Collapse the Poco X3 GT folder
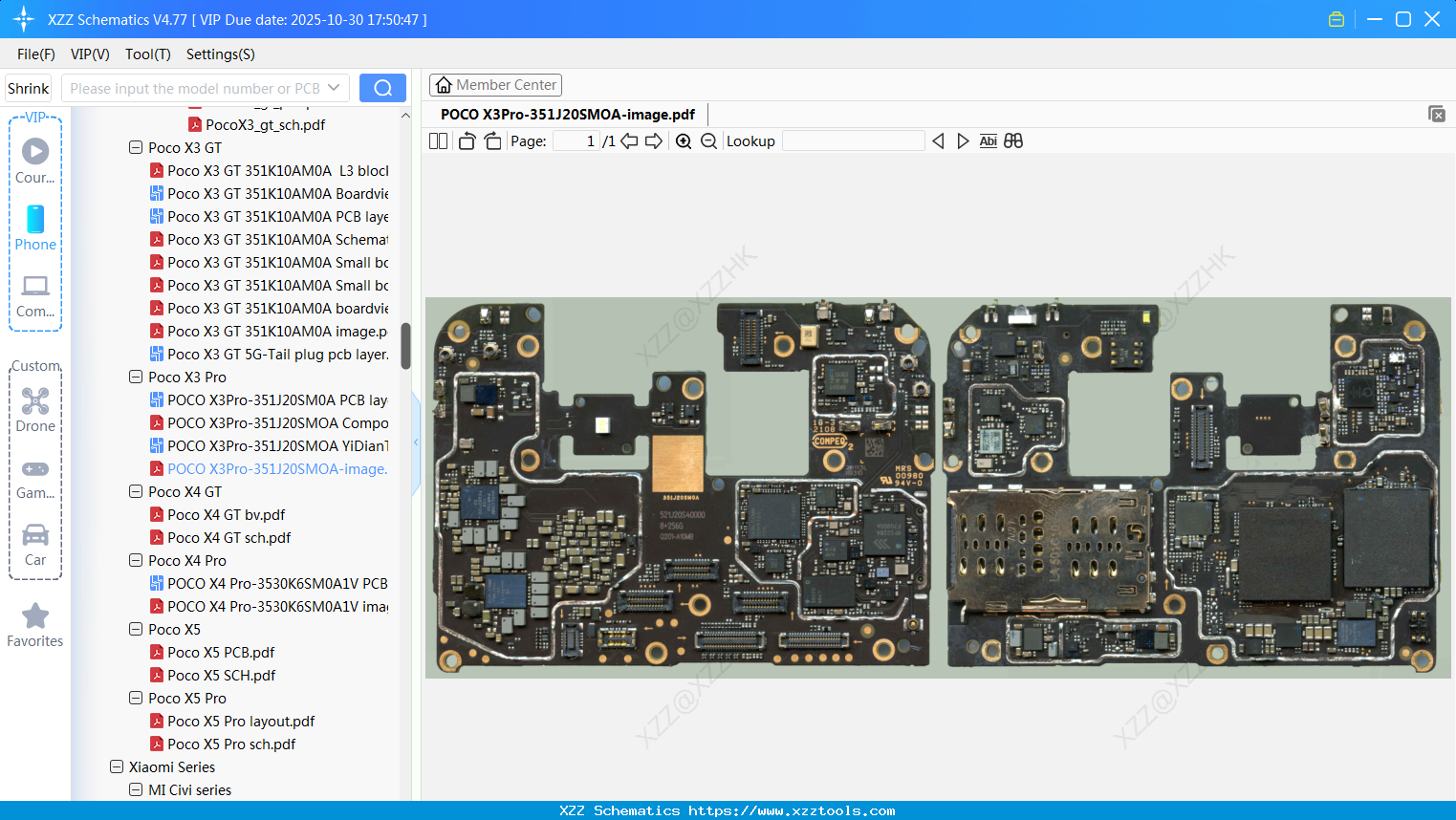The width and height of the screenshot is (1456, 820). (136, 148)
